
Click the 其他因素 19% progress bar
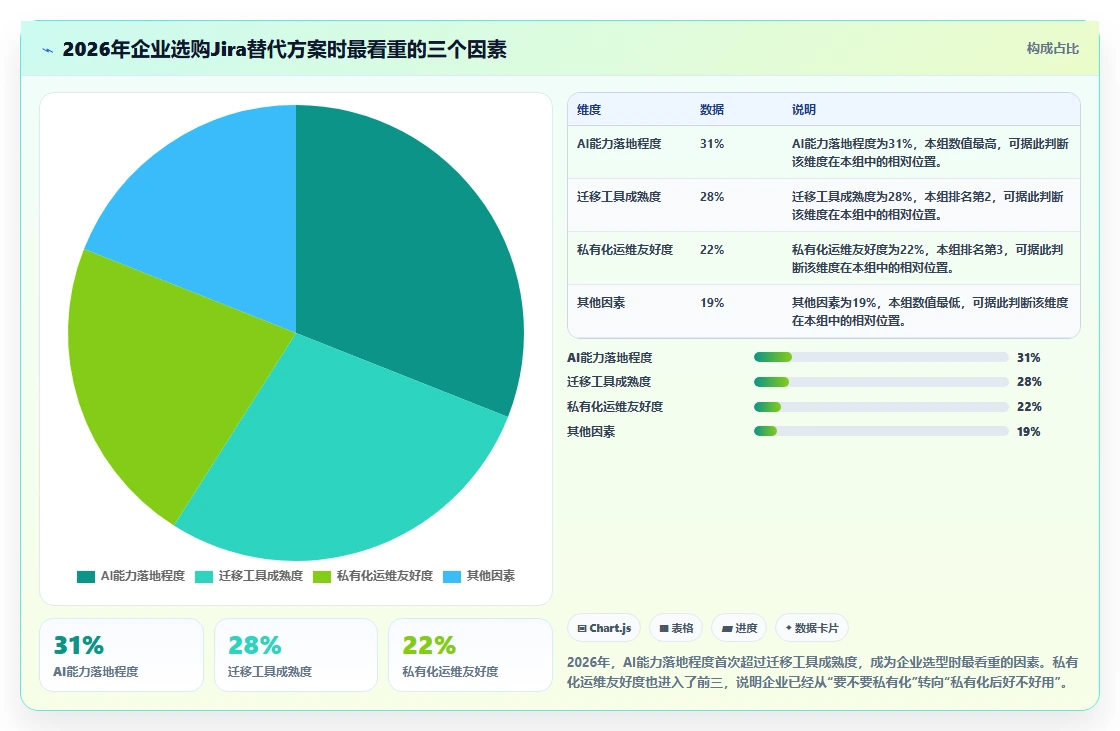(x=881, y=432)
